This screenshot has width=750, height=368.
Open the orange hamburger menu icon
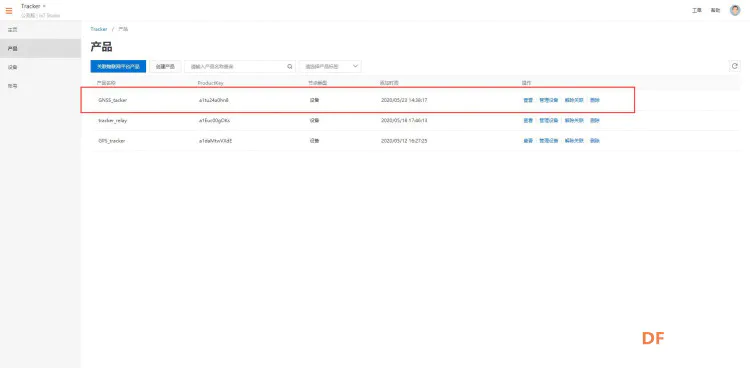tap(9, 11)
